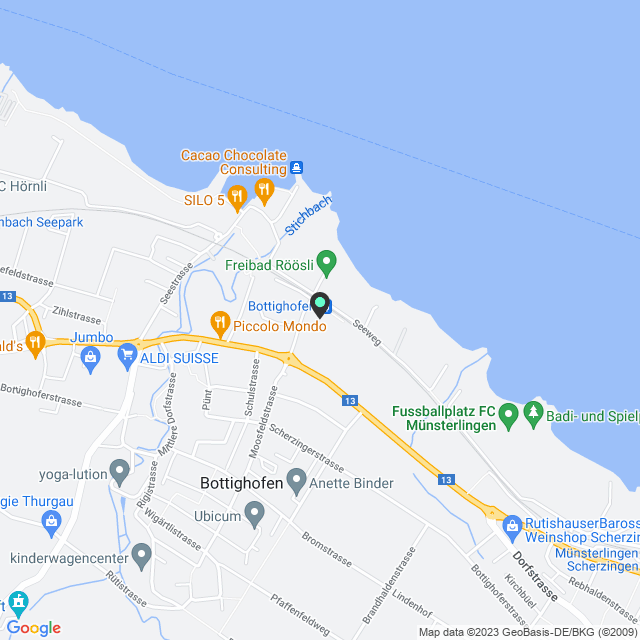Open the Ubicum gray location pin

(255, 514)
